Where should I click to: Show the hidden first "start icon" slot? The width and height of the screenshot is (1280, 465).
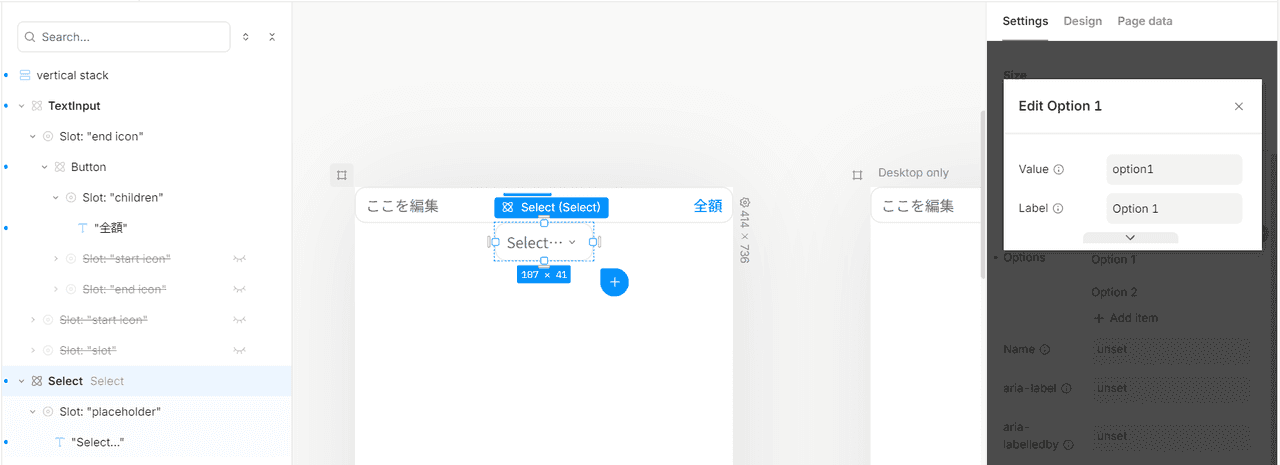pos(239,259)
